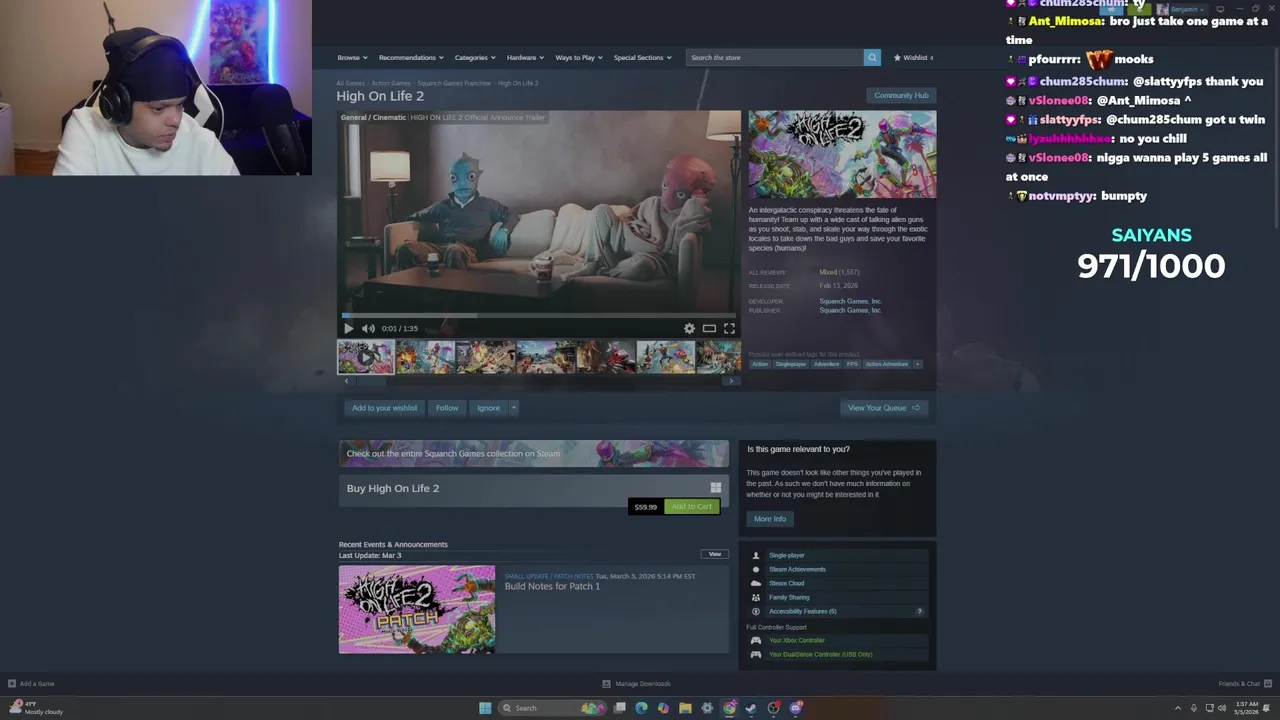The height and width of the screenshot is (720, 1280).
Task: Open Discord from the taskbar
Action: click(796, 708)
